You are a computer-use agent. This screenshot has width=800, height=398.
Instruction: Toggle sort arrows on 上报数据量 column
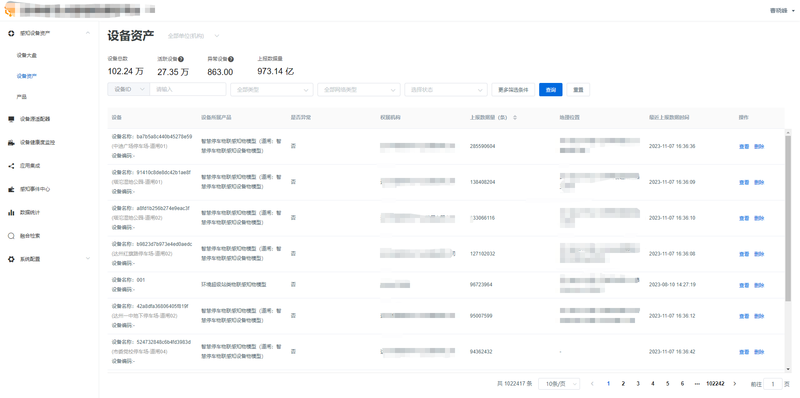tap(515, 118)
